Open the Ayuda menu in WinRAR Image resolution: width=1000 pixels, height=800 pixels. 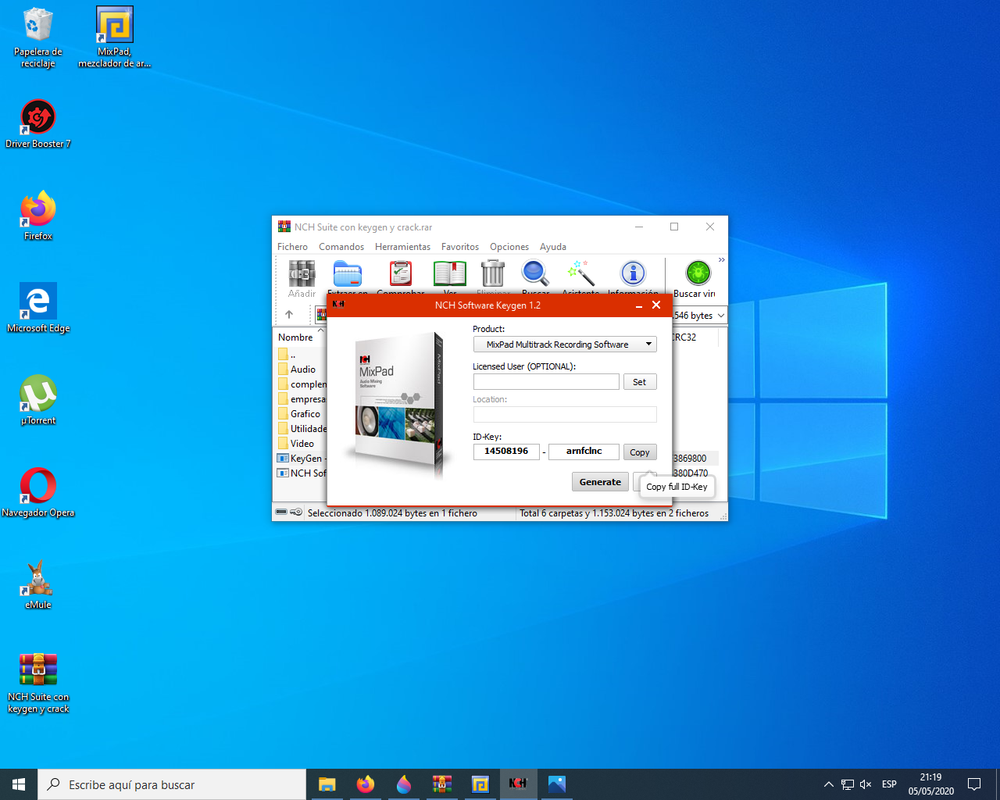pos(553,246)
